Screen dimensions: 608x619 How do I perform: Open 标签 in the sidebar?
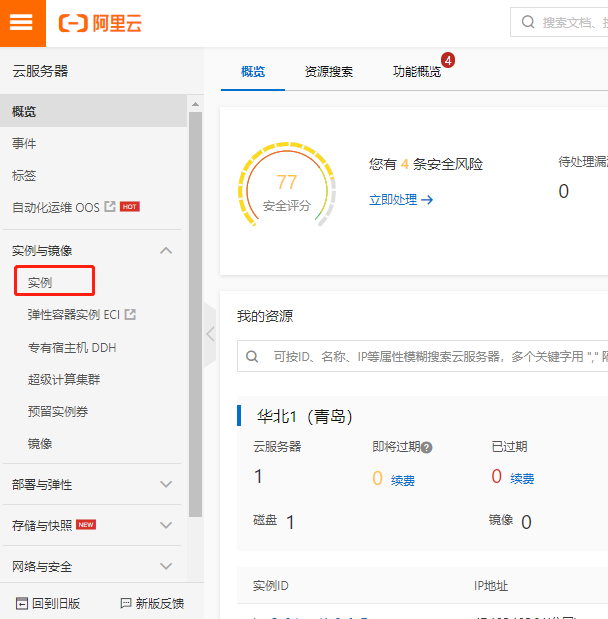pos(24,175)
